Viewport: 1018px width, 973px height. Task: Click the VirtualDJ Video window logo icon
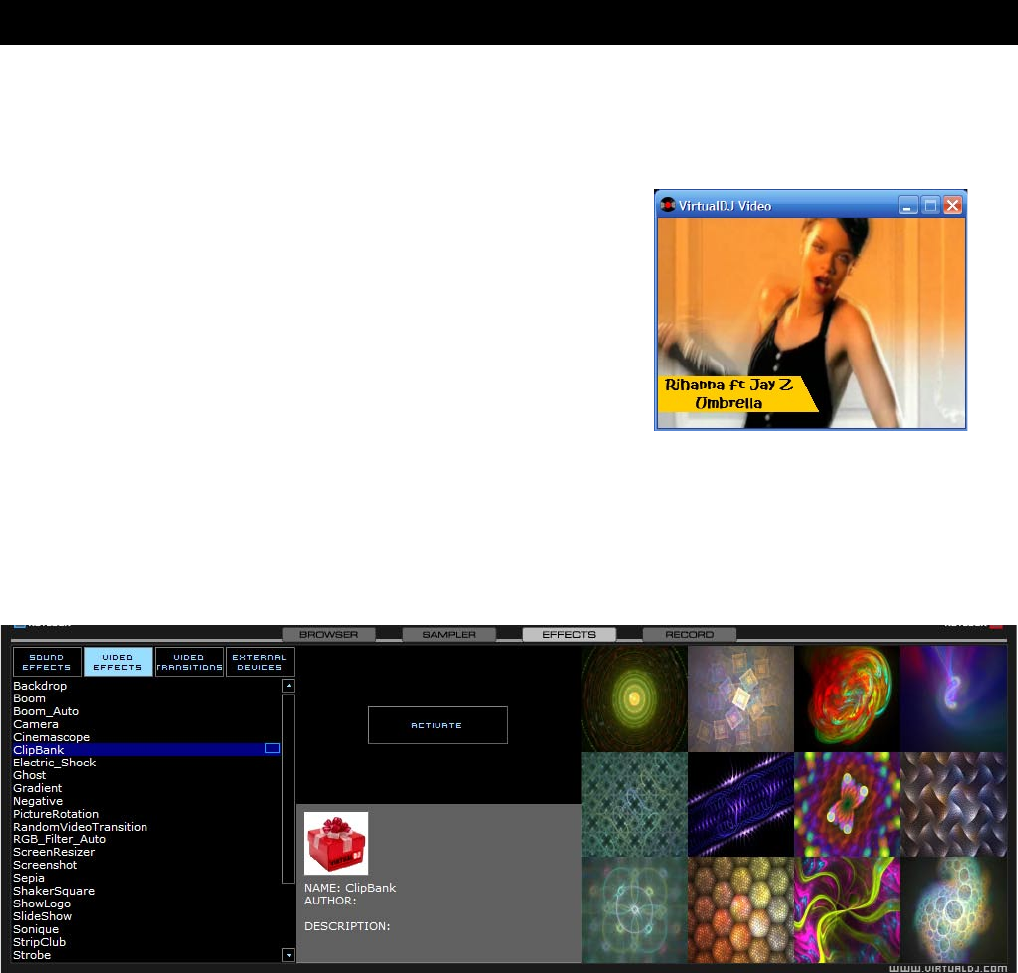click(x=669, y=206)
